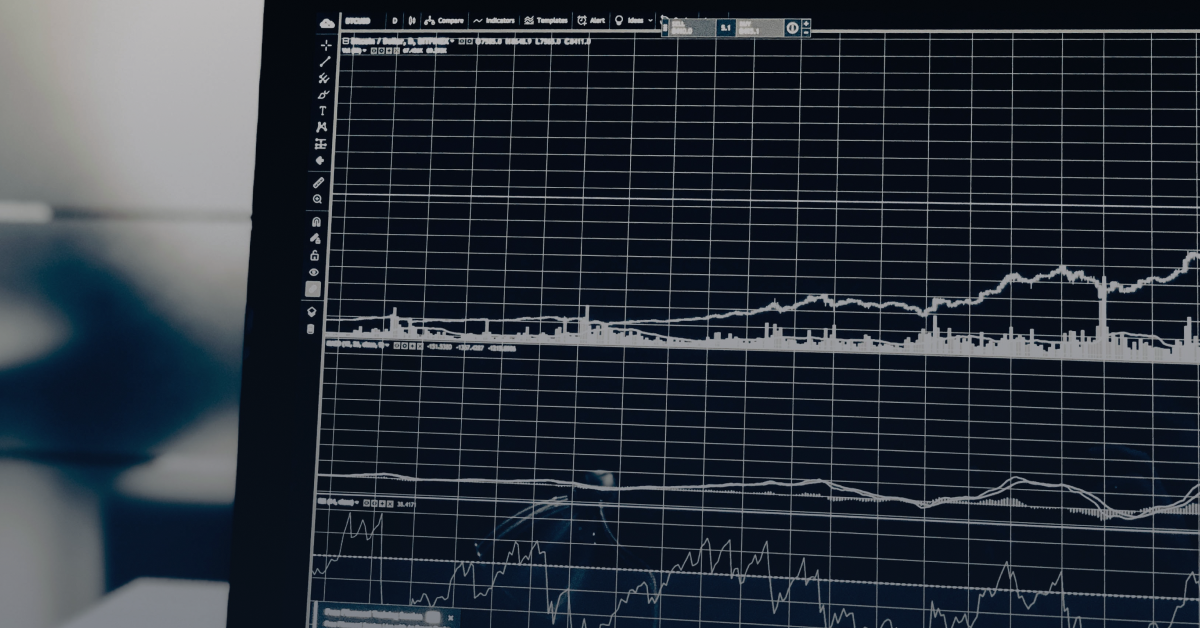Open the bar style candles icon
Screen dimensions: 1200x628
click(x=412, y=20)
